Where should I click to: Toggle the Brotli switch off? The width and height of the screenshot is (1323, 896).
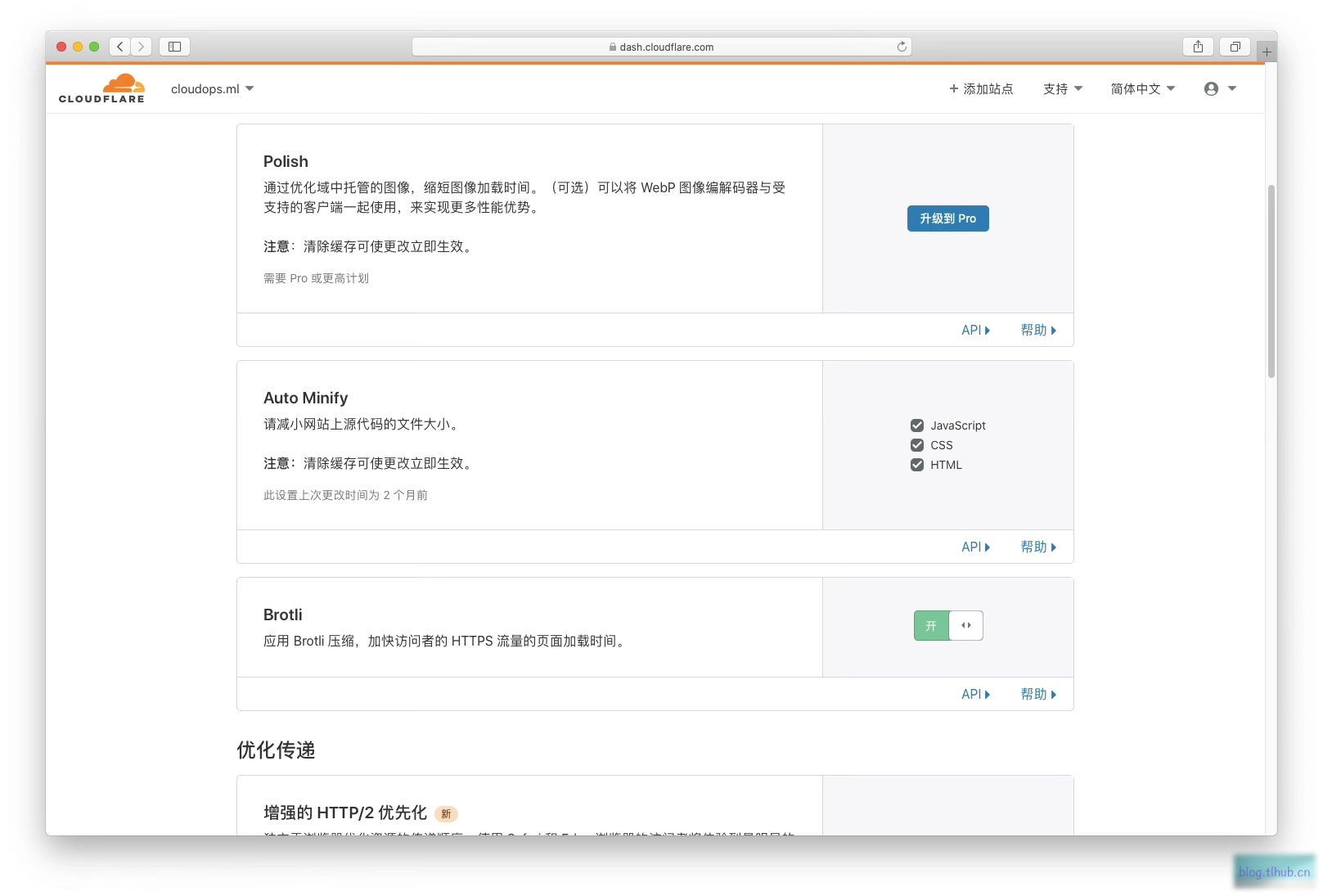pyautogui.click(x=948, y=625)
